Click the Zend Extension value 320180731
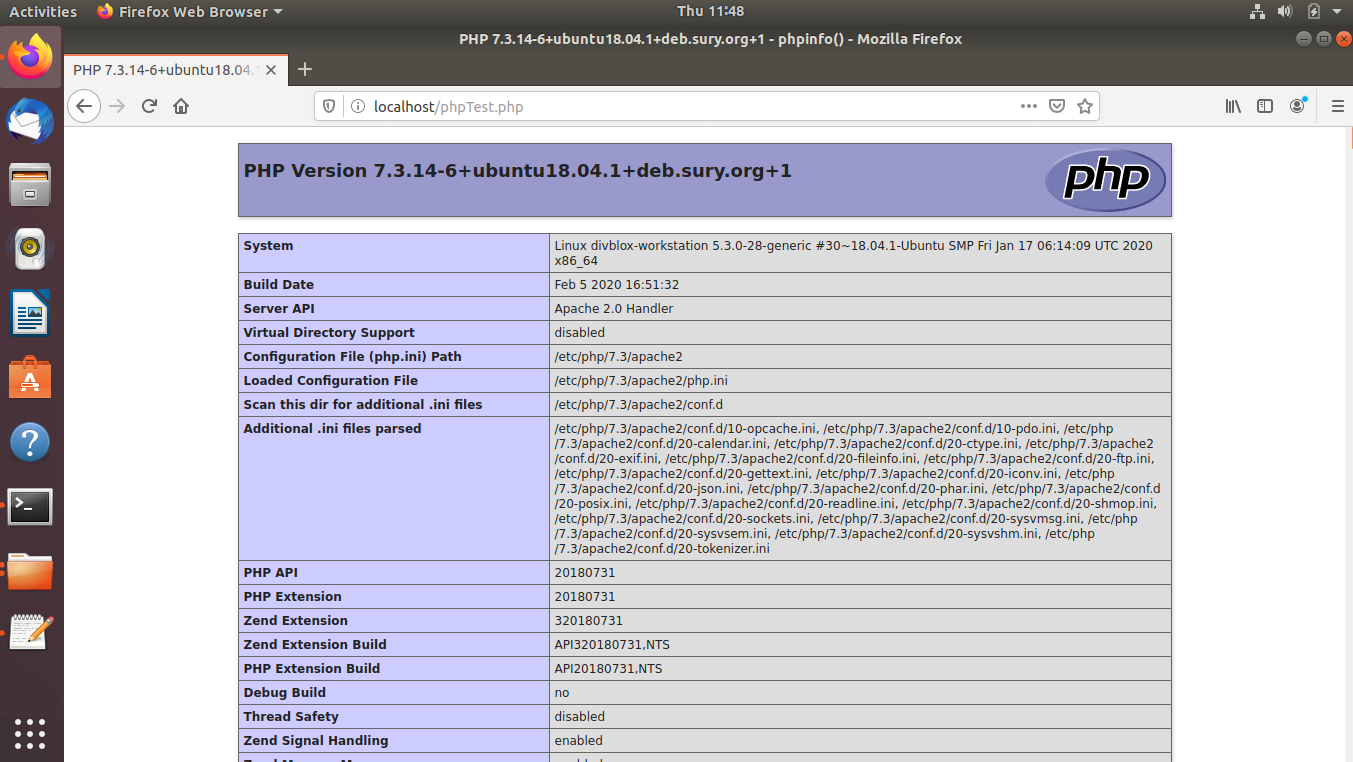 coord(591,621)
